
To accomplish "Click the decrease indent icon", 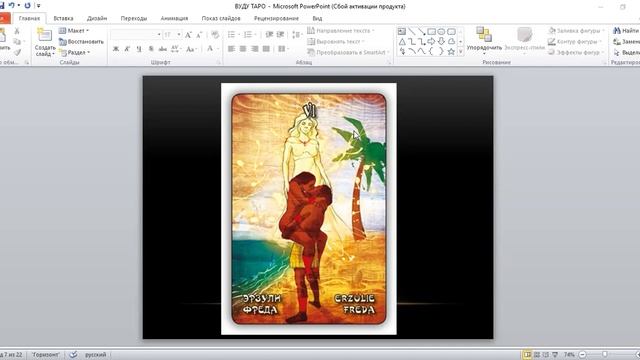I will pyautogui.click(x=269, y=35).
